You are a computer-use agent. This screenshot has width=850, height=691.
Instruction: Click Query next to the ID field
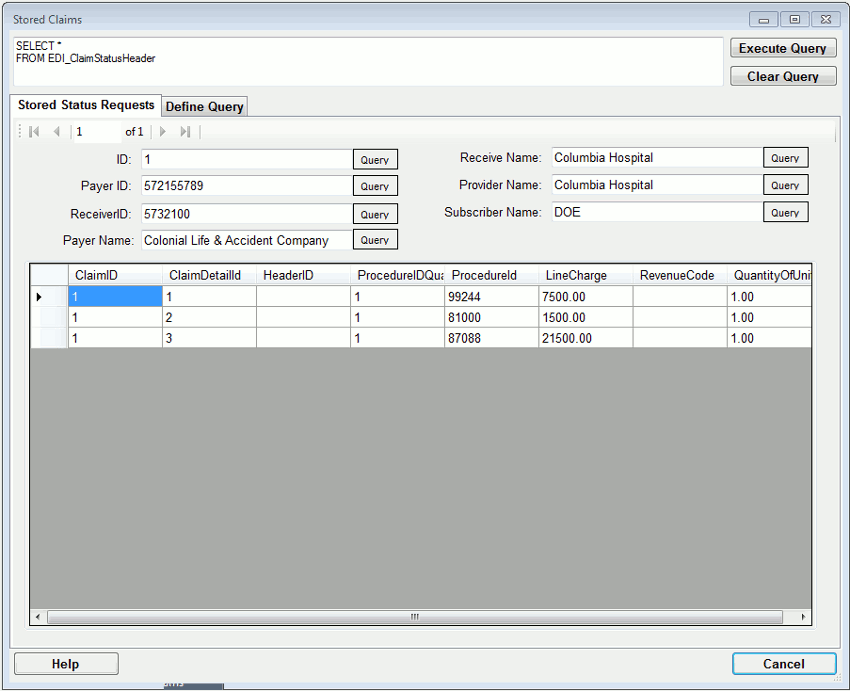(375, 158)
